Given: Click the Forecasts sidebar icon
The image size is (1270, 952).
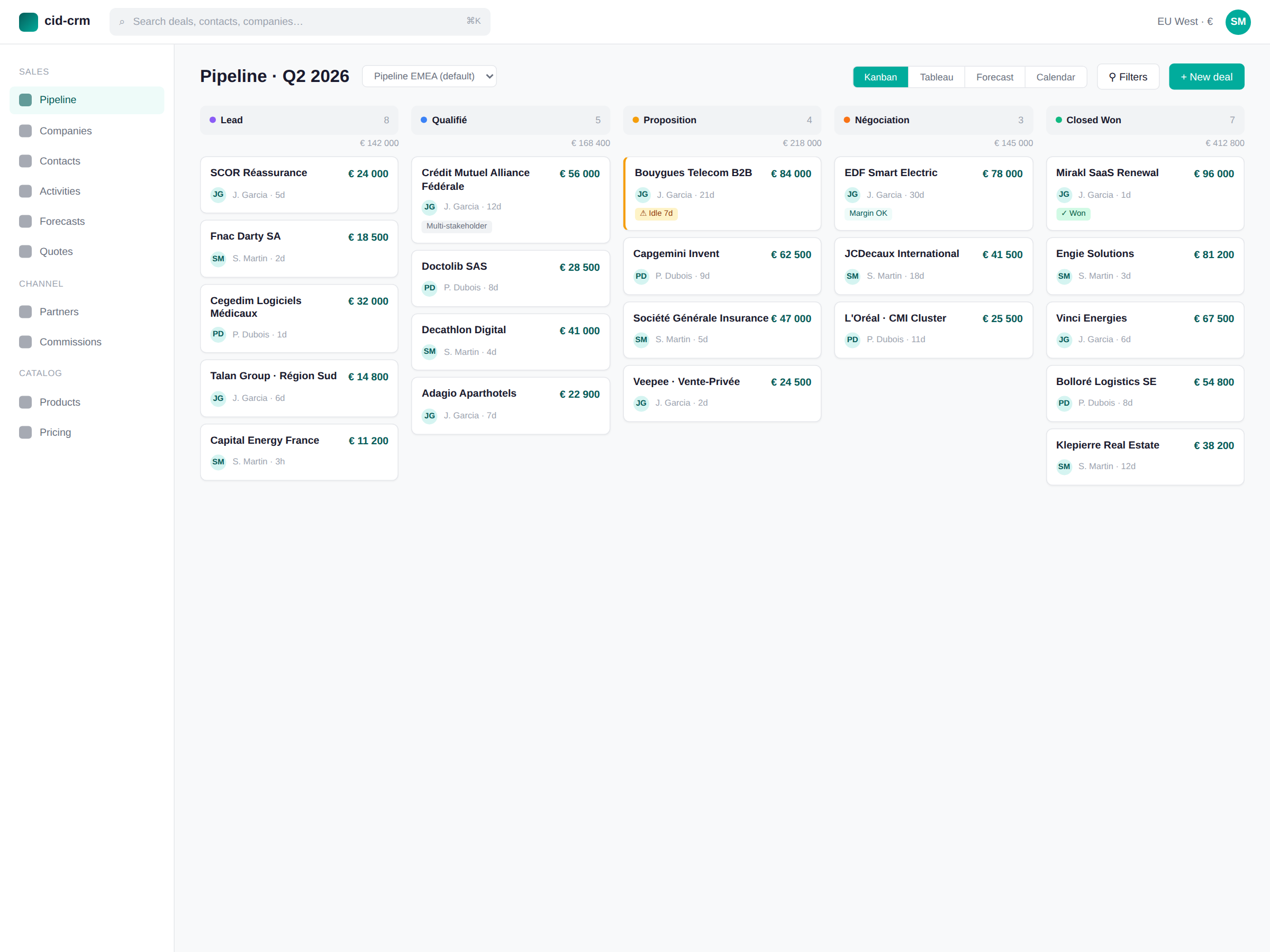Looking at the screenshot, I should coord(25,222).
